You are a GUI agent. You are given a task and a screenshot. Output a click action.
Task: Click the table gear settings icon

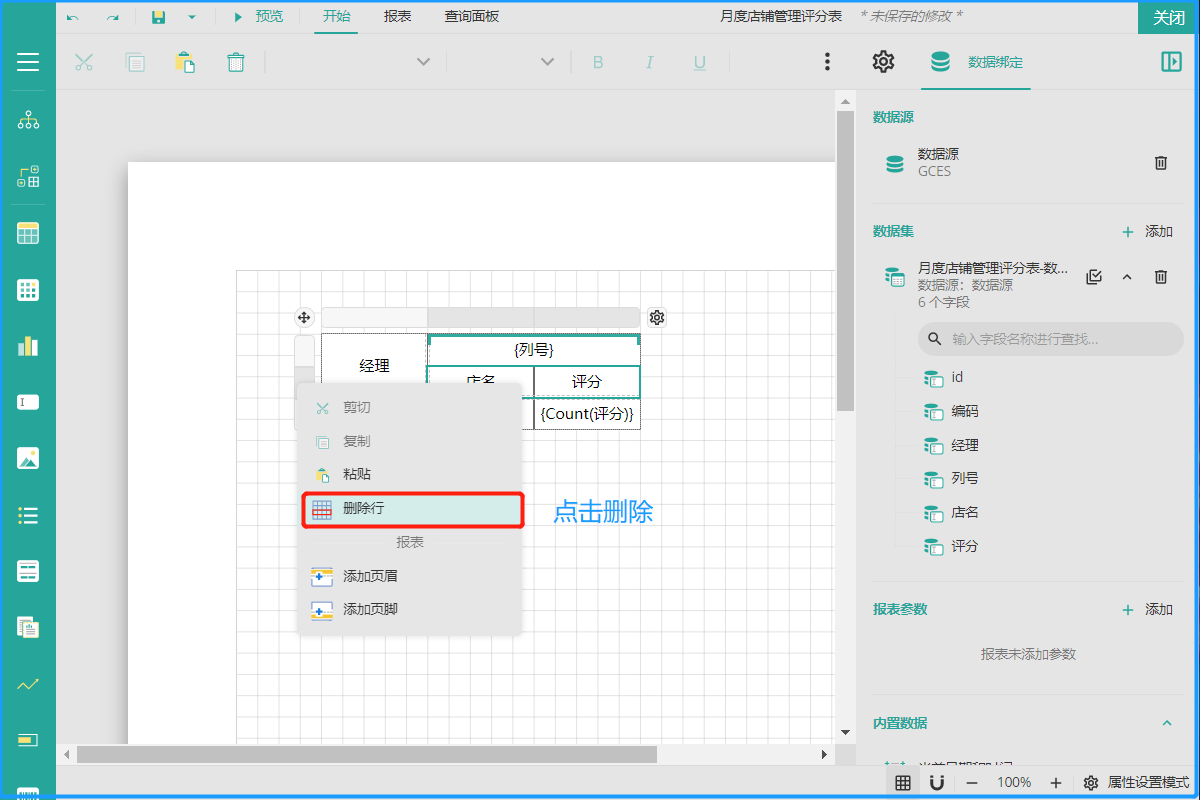tap(657, 318)
